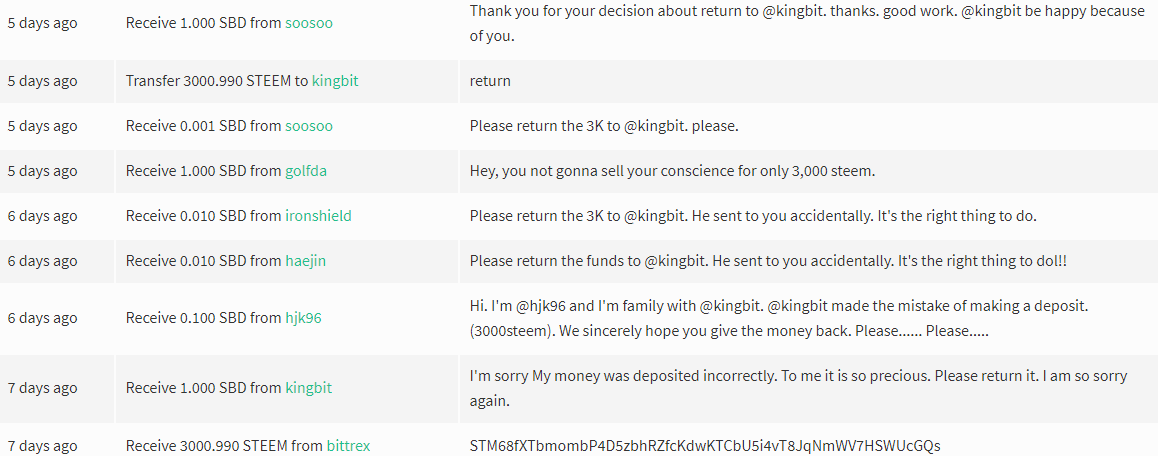The height and width of the screenshot is (456, 1158).
Task: Click kingbit link in the 7 days ago row
Action: (308, 388)
